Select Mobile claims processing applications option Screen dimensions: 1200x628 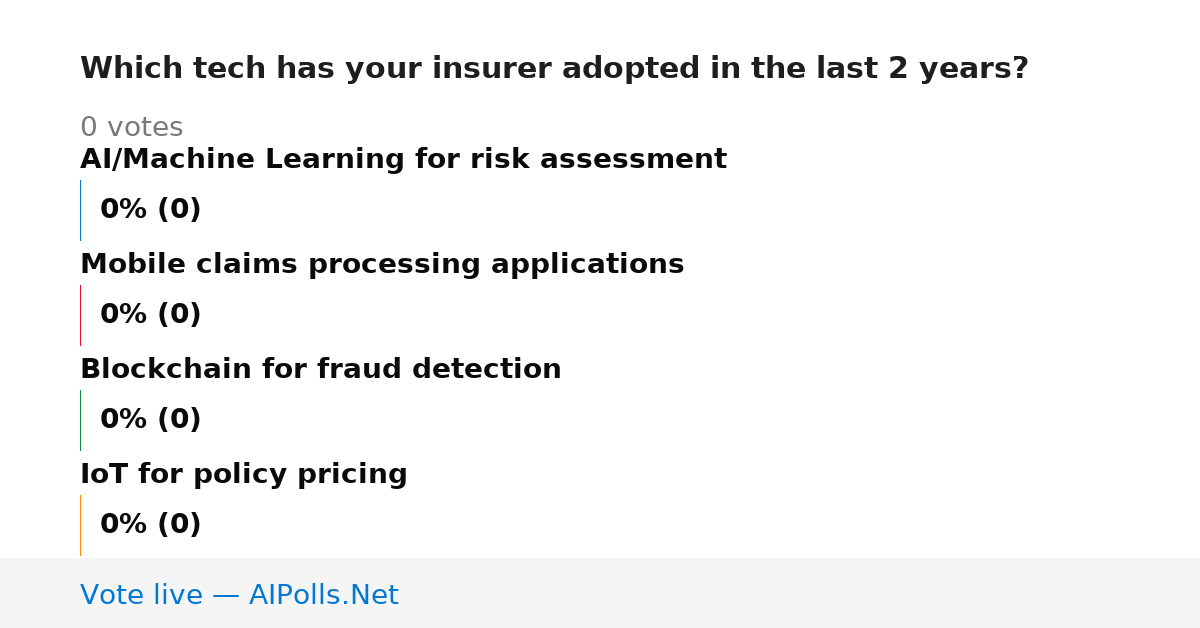[382, 265]
